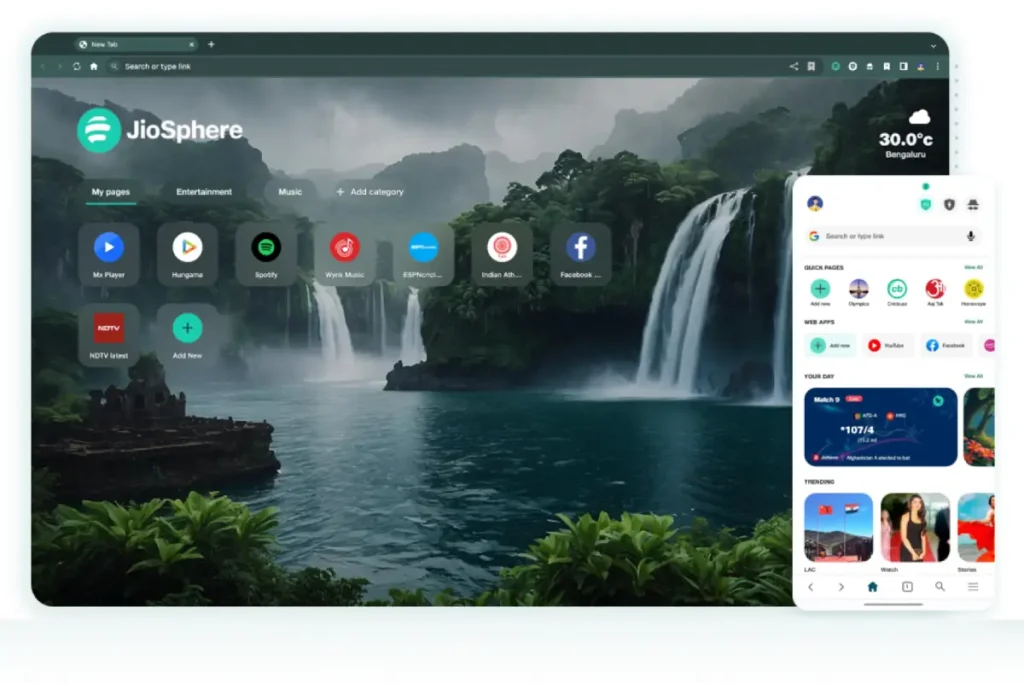The image size is (1024, 683).
Task: Open the Mx Player shortcut tile
Action: pyautogui.click(x=108, y=253)
